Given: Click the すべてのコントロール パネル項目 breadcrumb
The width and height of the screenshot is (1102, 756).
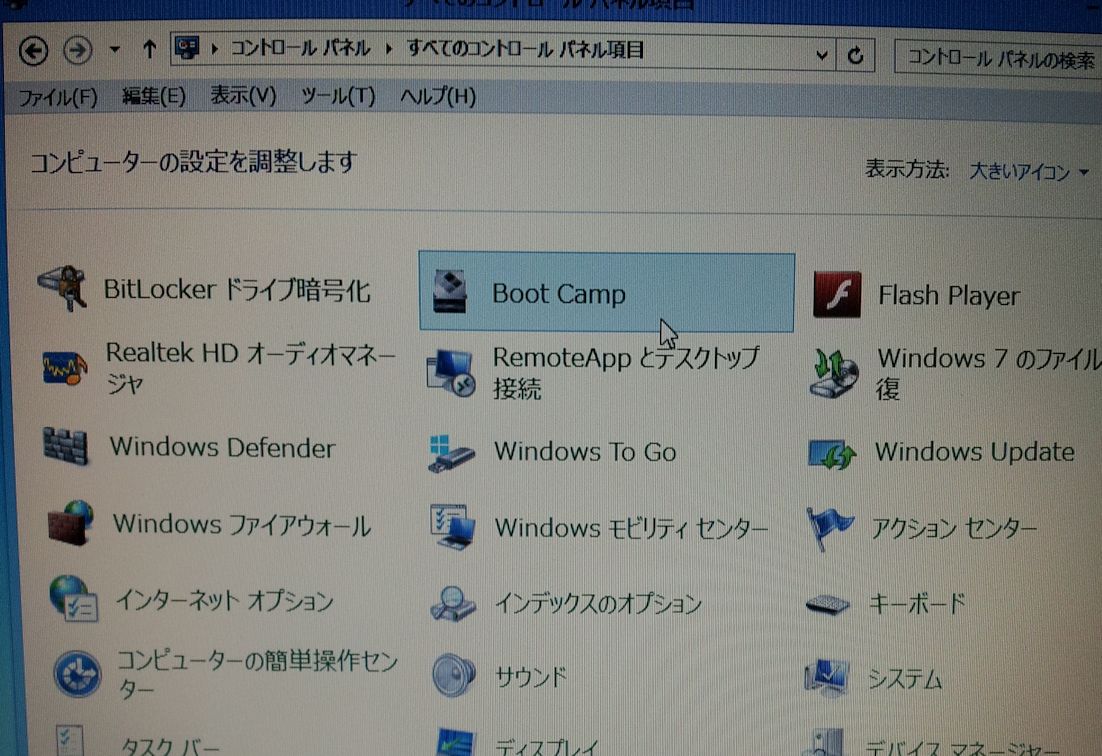Looking at the screenshot, I should pyautogui.click(x=525, y=49).
